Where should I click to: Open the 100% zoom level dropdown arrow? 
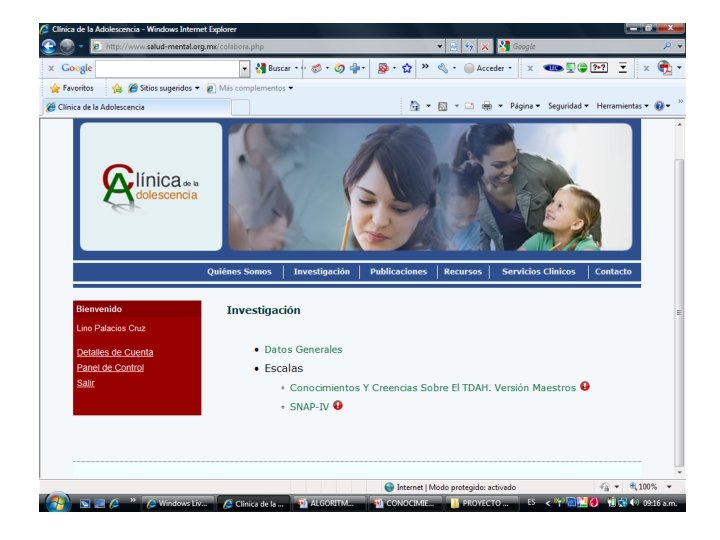(x=669, y=487)
